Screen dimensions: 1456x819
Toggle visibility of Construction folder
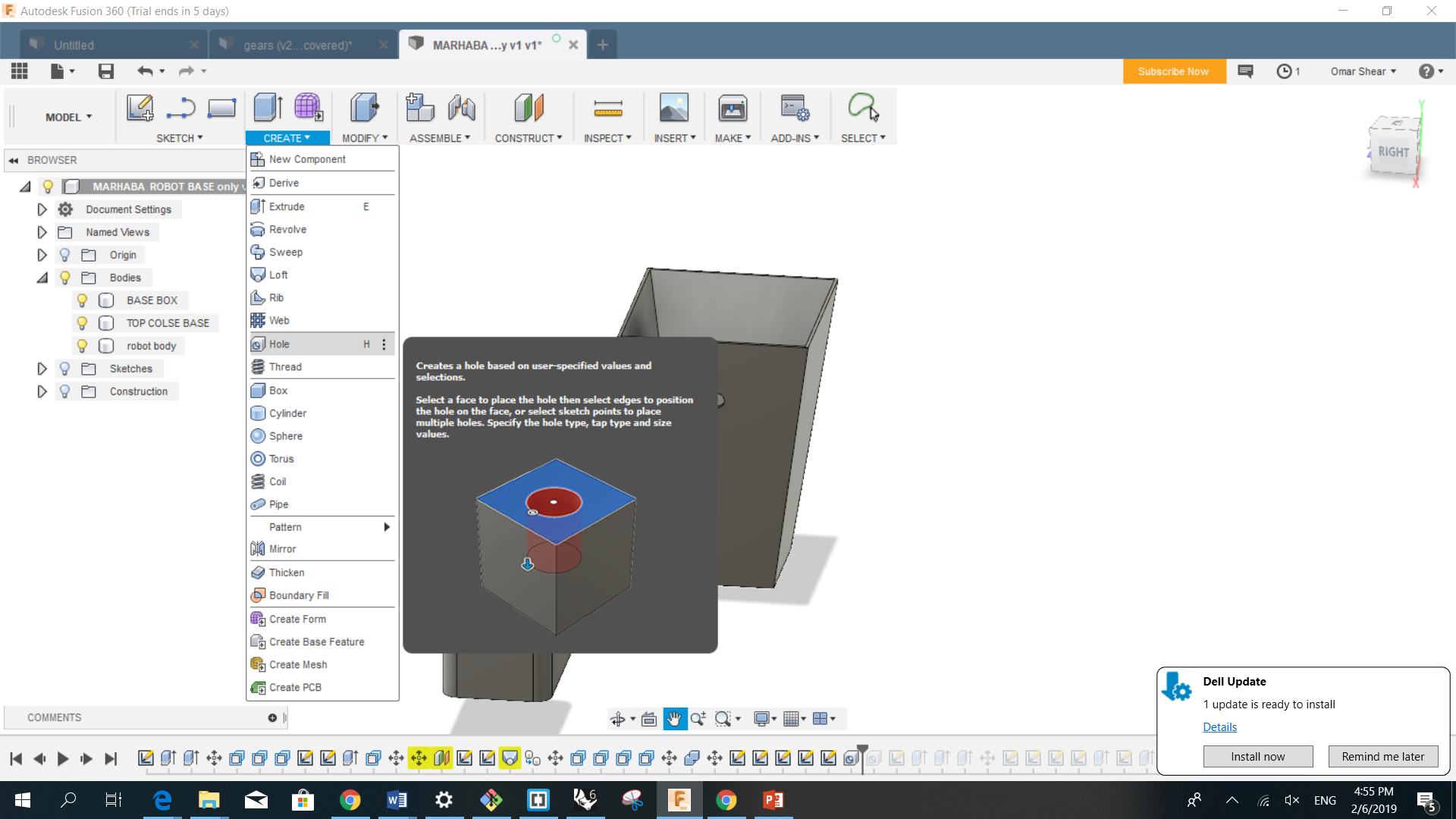point(64,391)
